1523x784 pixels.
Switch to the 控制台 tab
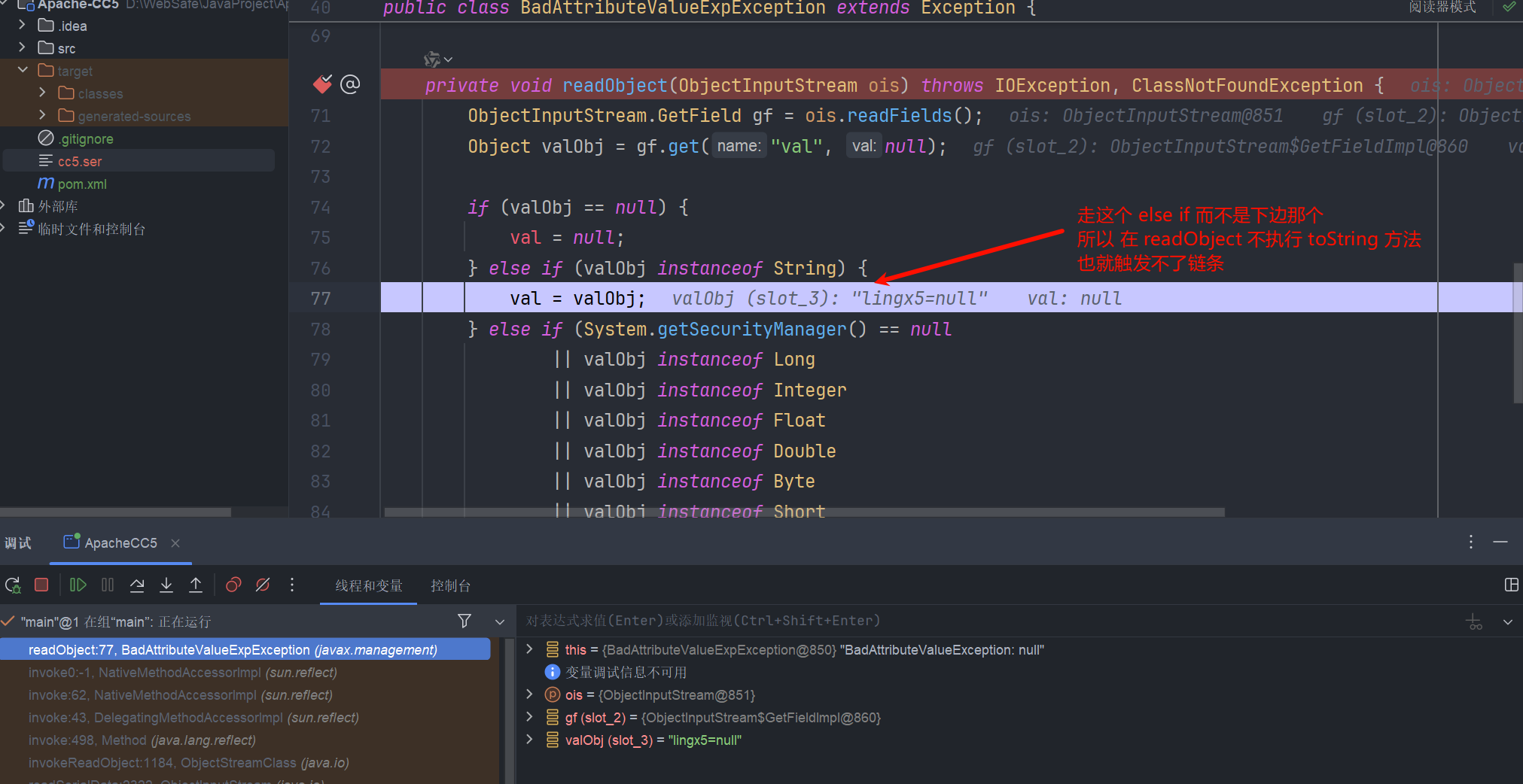[x=450, y=585]
